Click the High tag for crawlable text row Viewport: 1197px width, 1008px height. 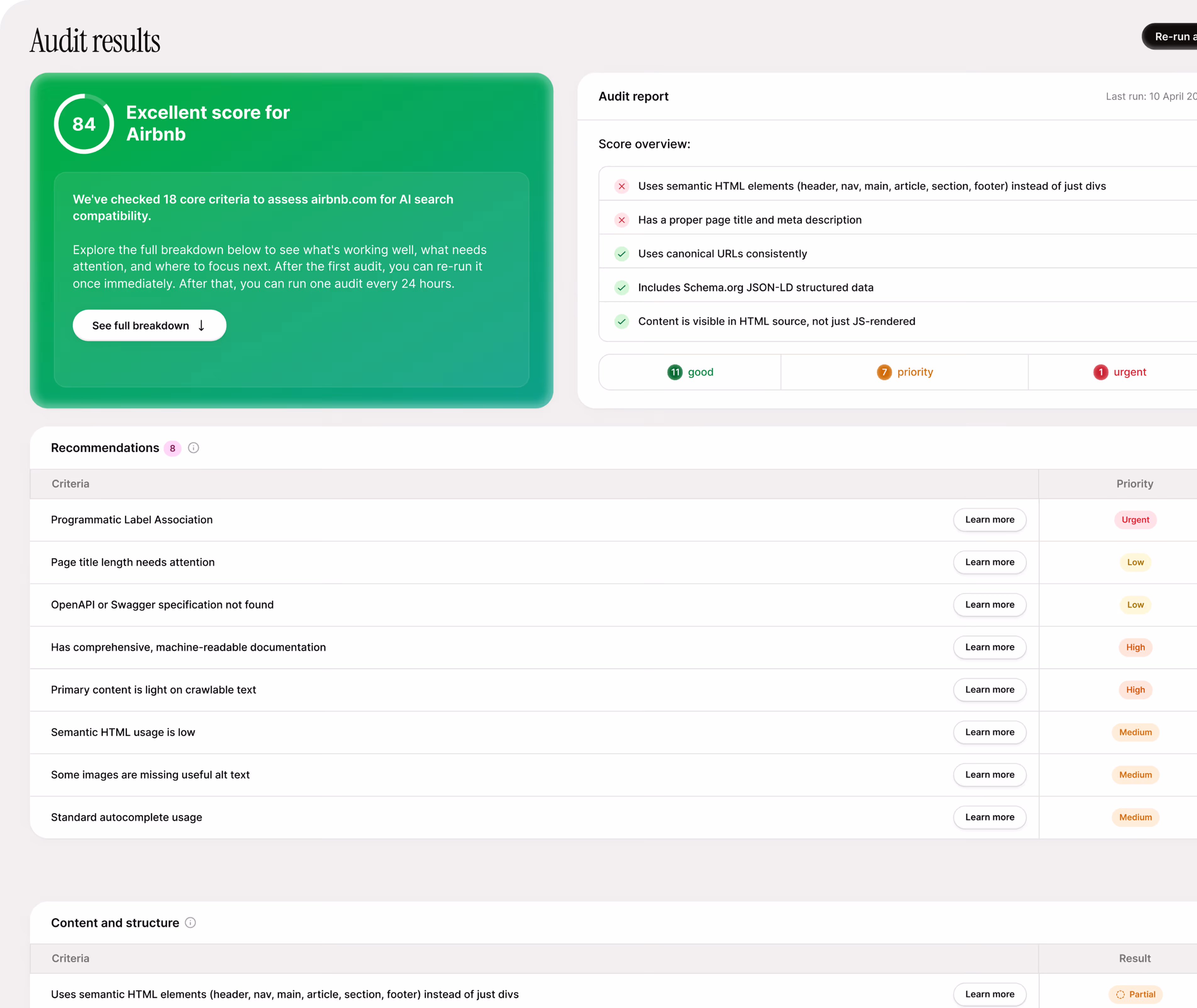pyautogui.click(x=1135, y=690)
